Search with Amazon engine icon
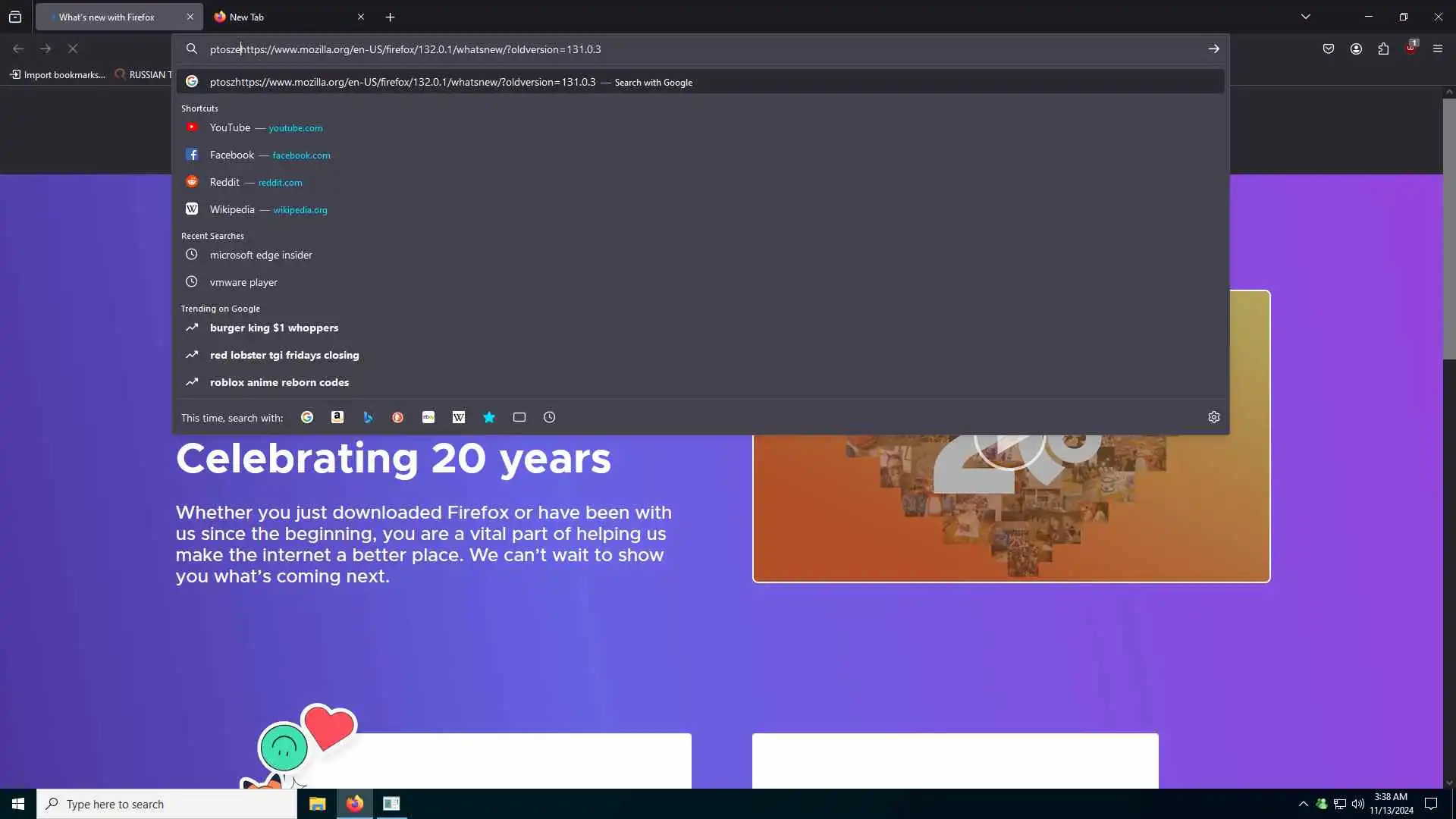Screen dimensions: 1456x819 tap(337, 417)
